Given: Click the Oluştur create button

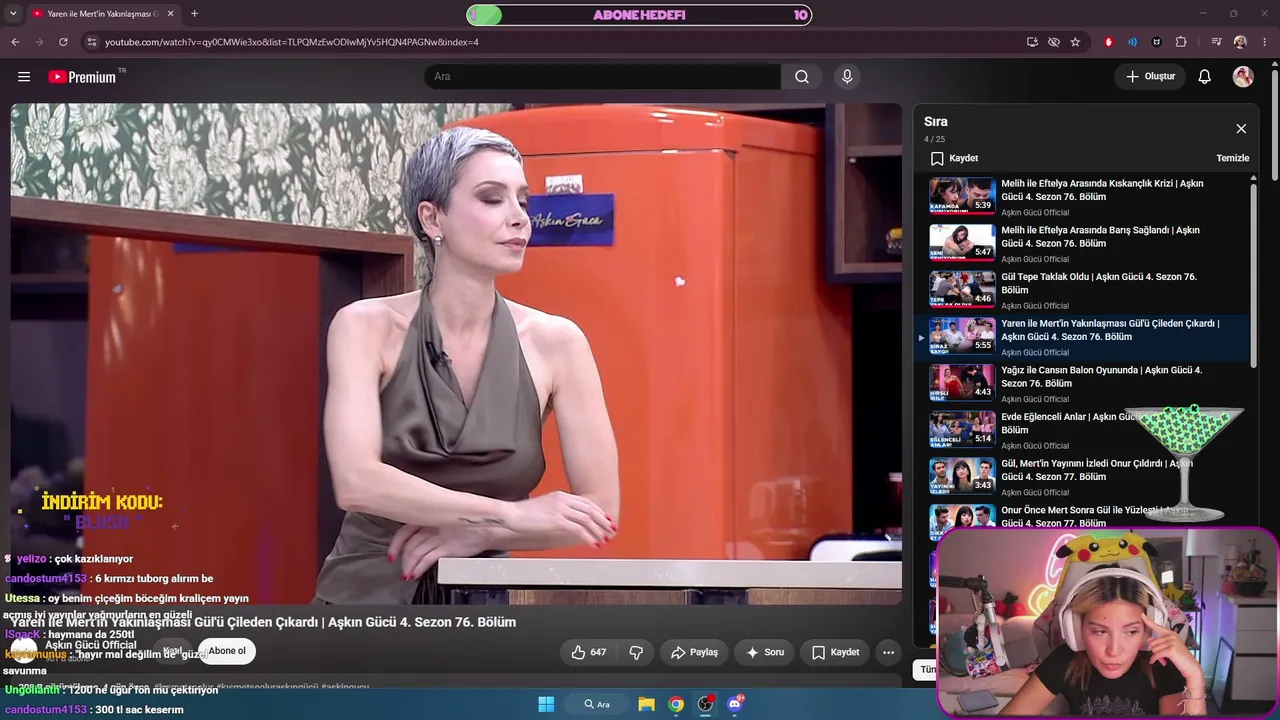Looking at the screenshot, I should point(1150,76).
